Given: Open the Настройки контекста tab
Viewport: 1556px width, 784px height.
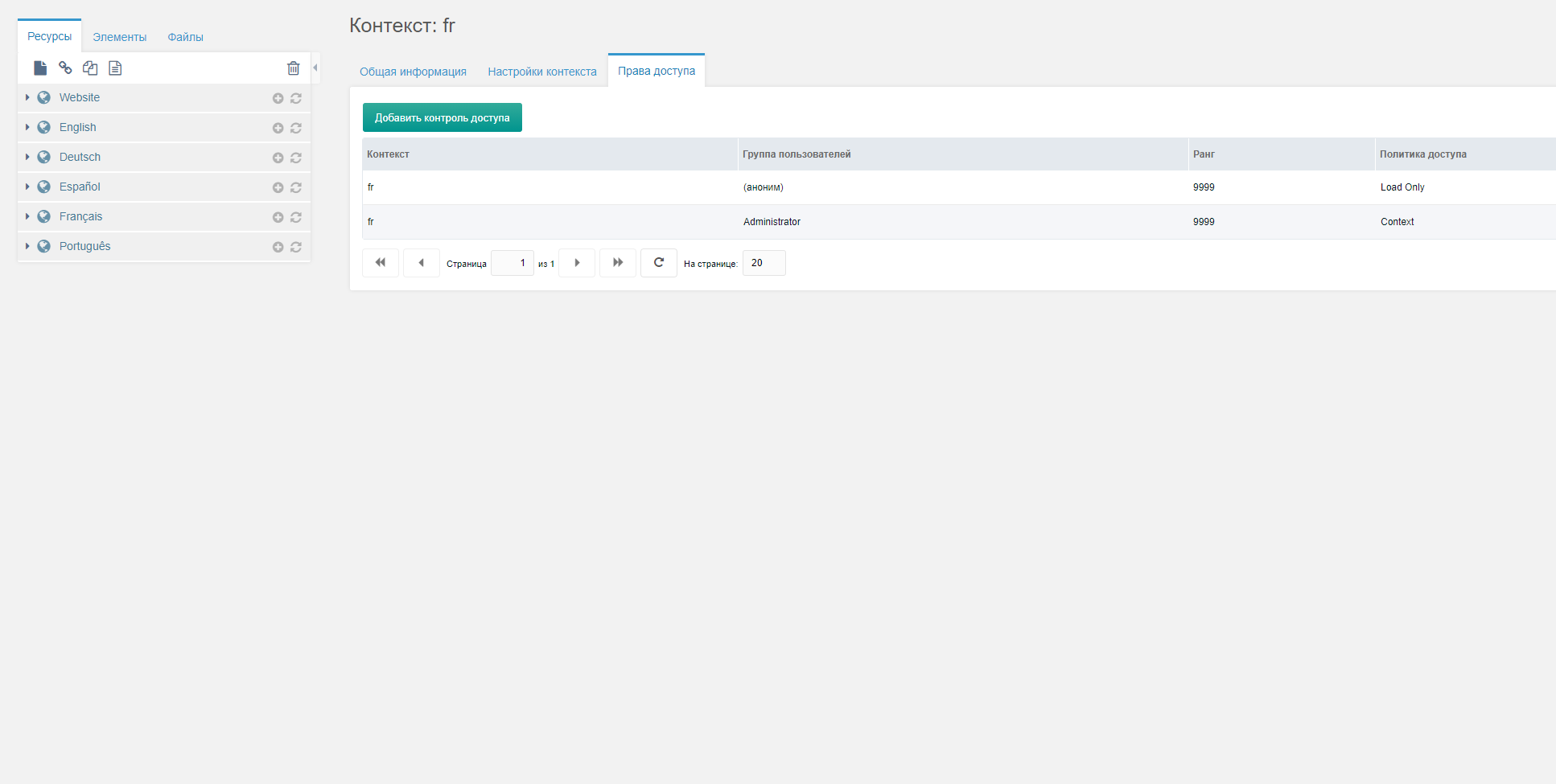Looking at the screenshot, I should [542, 72].
